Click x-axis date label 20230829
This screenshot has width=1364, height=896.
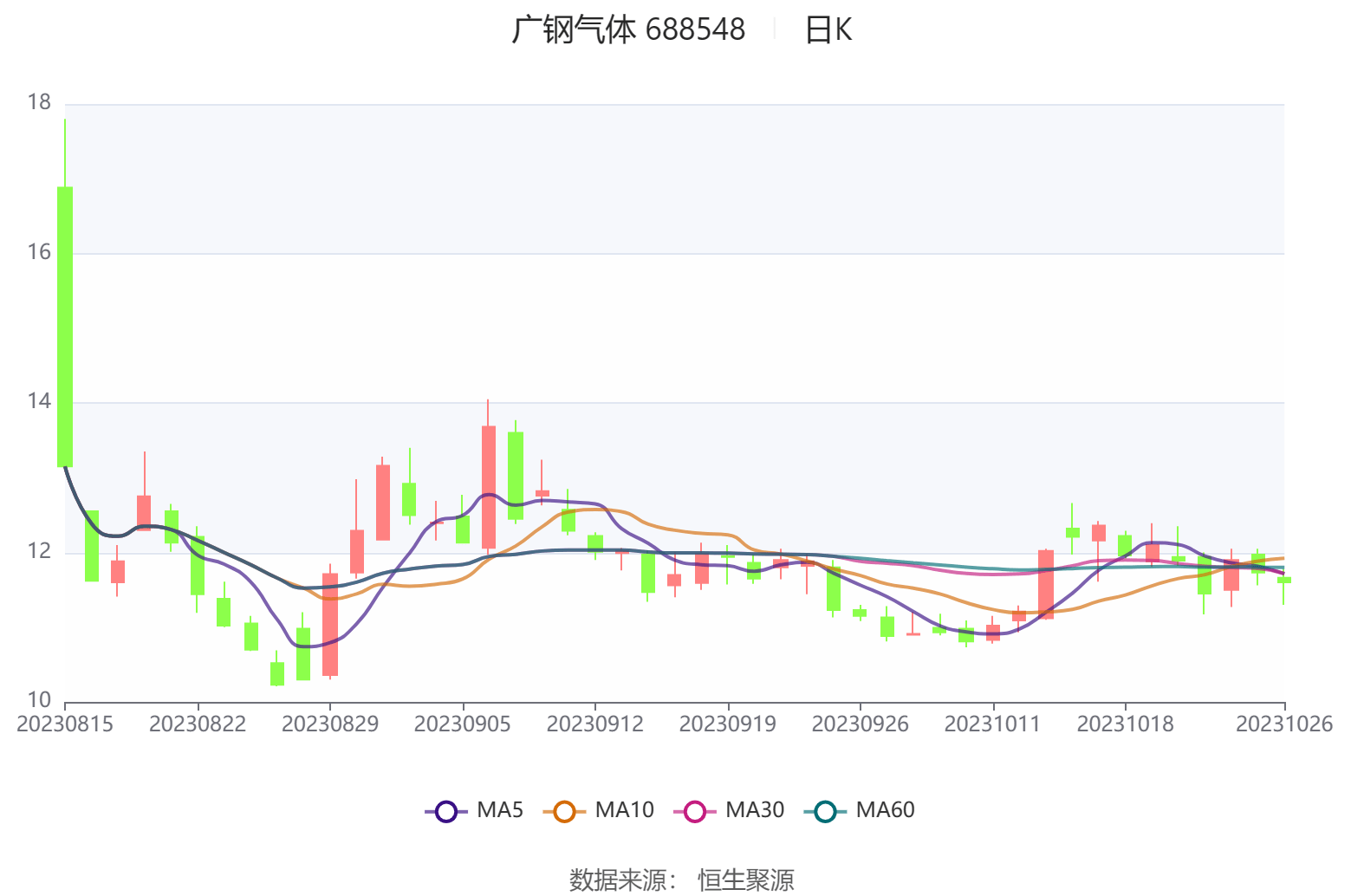[x=330, y=724]
